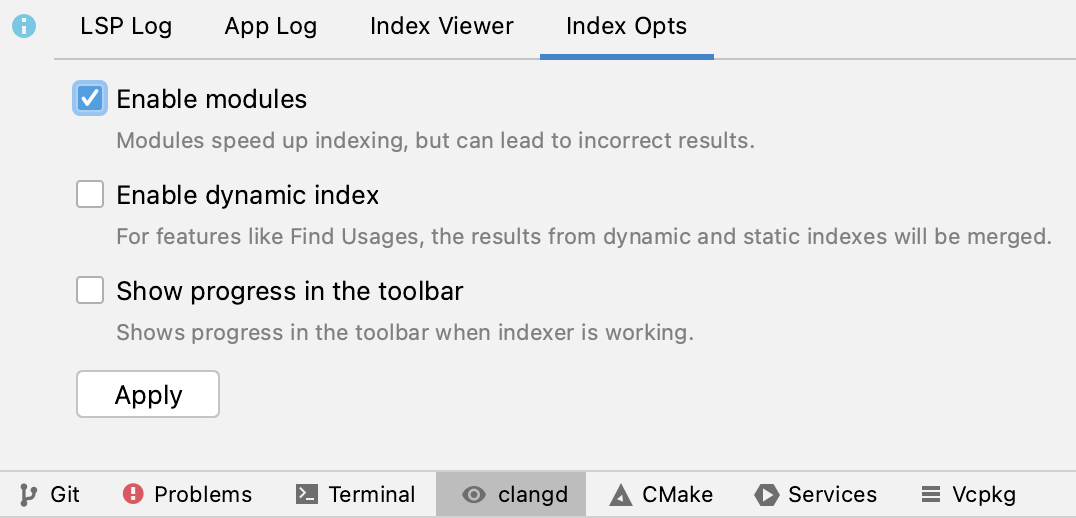Click the Enable dynamic index label
Image resolution: width=1076 pixels, height=518 pixels.
247,195
